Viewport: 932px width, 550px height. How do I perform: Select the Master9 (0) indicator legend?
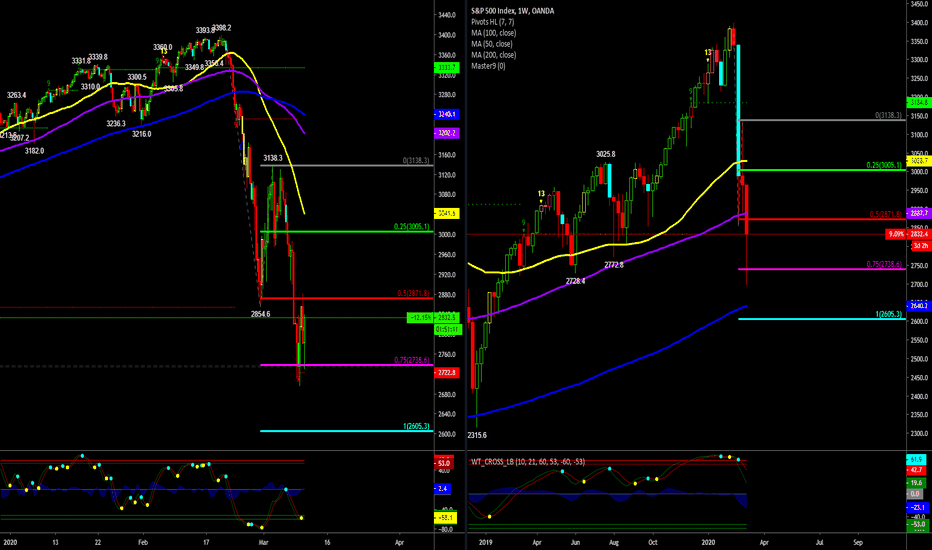[488, 66]
